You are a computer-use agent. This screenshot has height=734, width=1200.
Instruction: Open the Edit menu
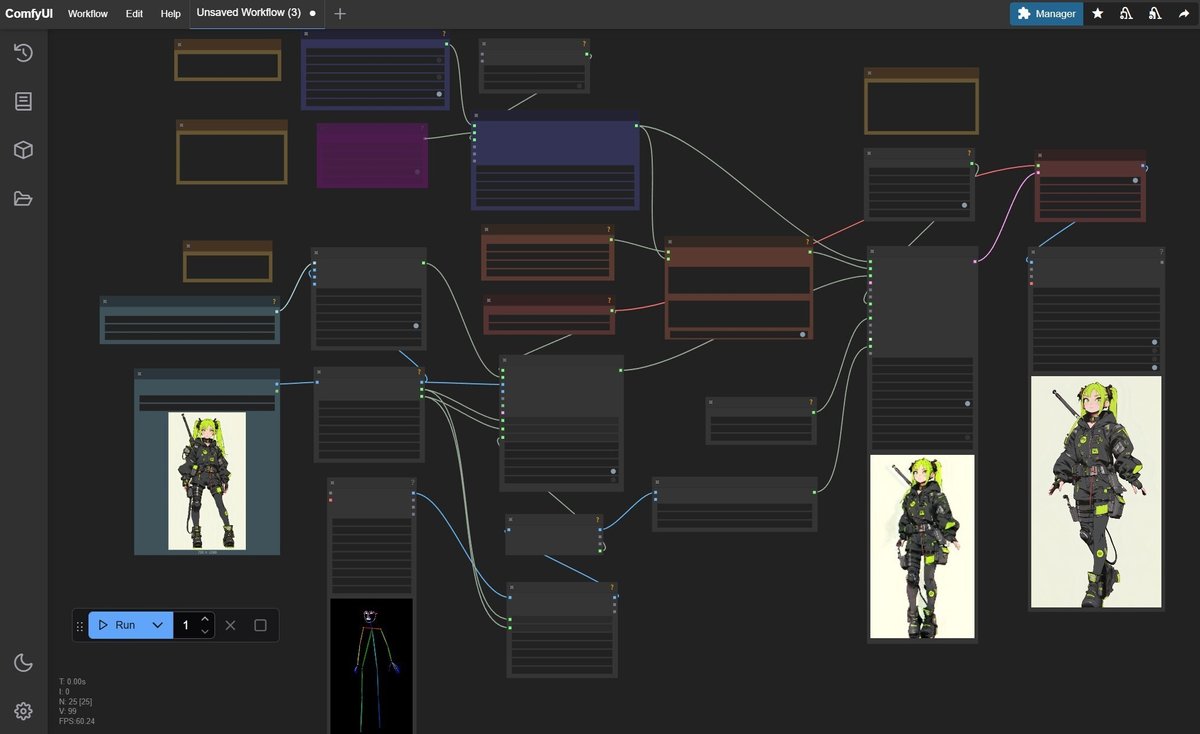(134, 14)
